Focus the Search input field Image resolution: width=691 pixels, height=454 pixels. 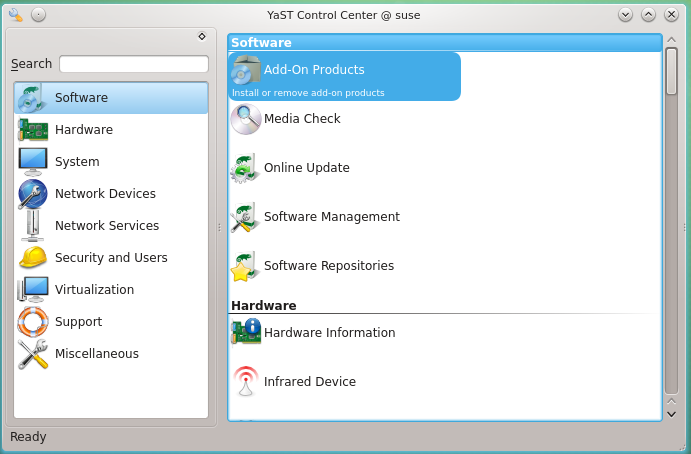pos(134,64)
